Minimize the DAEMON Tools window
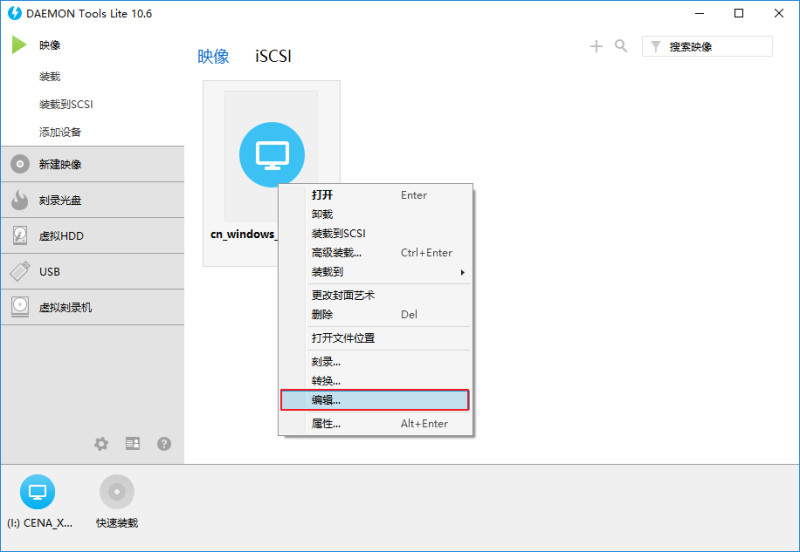Viewport: 800px width, 552px height. (x=699, y=13)
